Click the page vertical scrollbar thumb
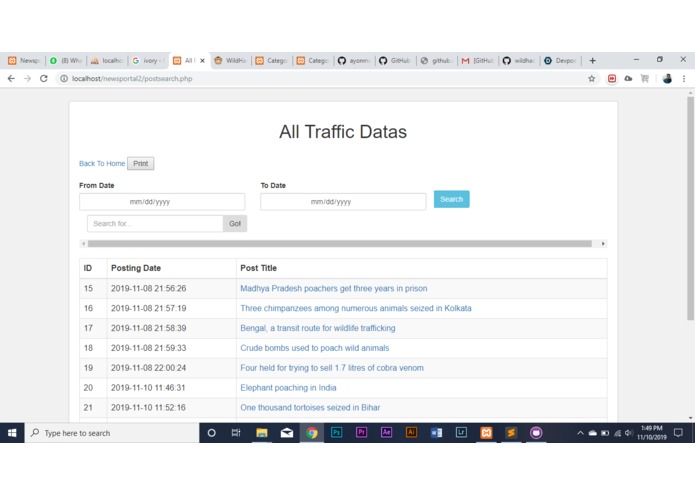This screenshot has width=695, height=494. (x=690, y=208)
